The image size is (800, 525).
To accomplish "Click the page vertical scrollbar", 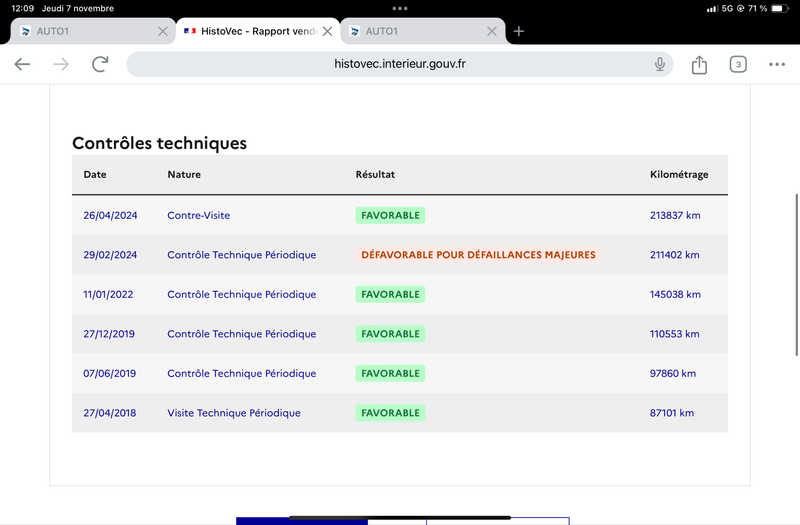I will (796, 274).
